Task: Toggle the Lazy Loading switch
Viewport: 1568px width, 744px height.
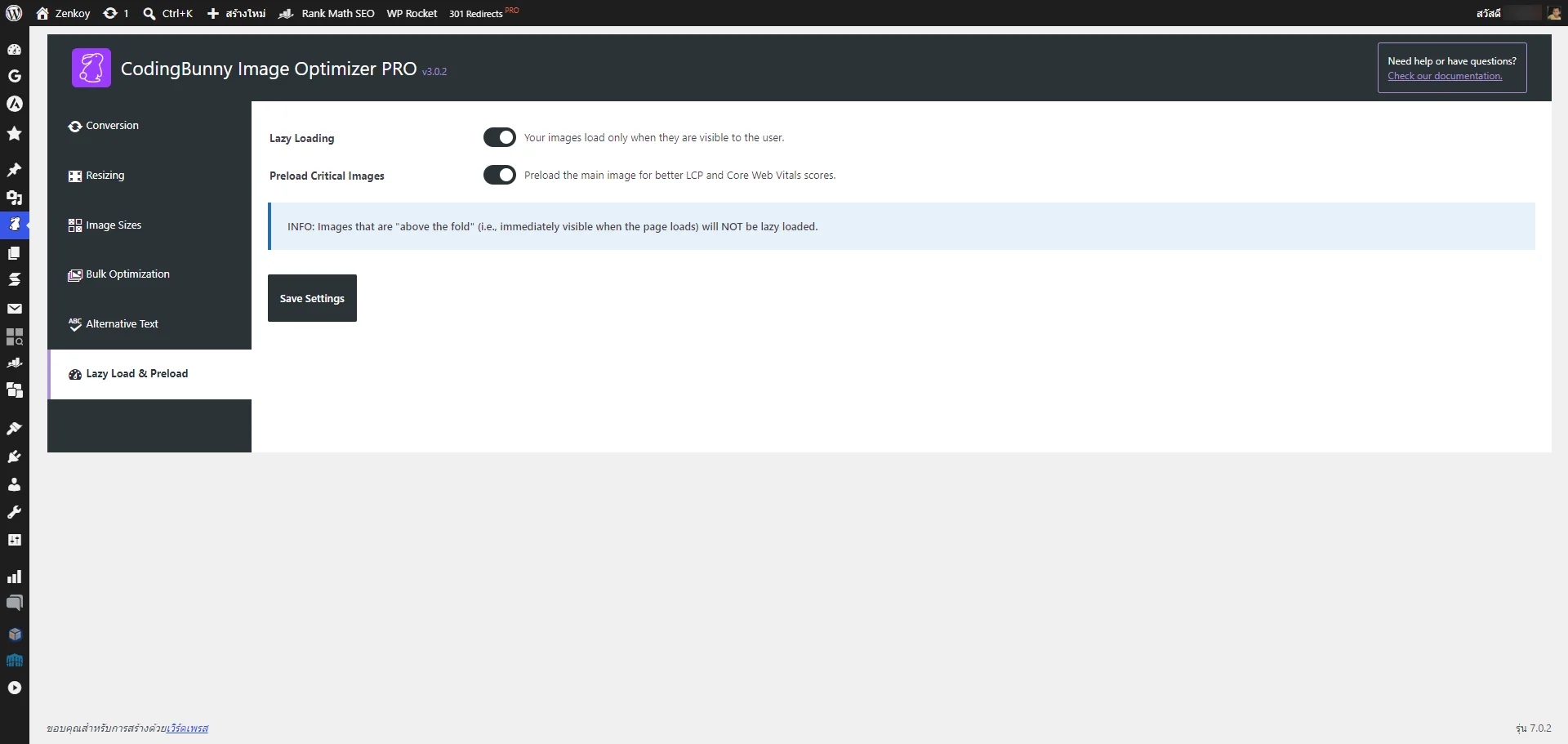Action: click(x=500, y=137)
